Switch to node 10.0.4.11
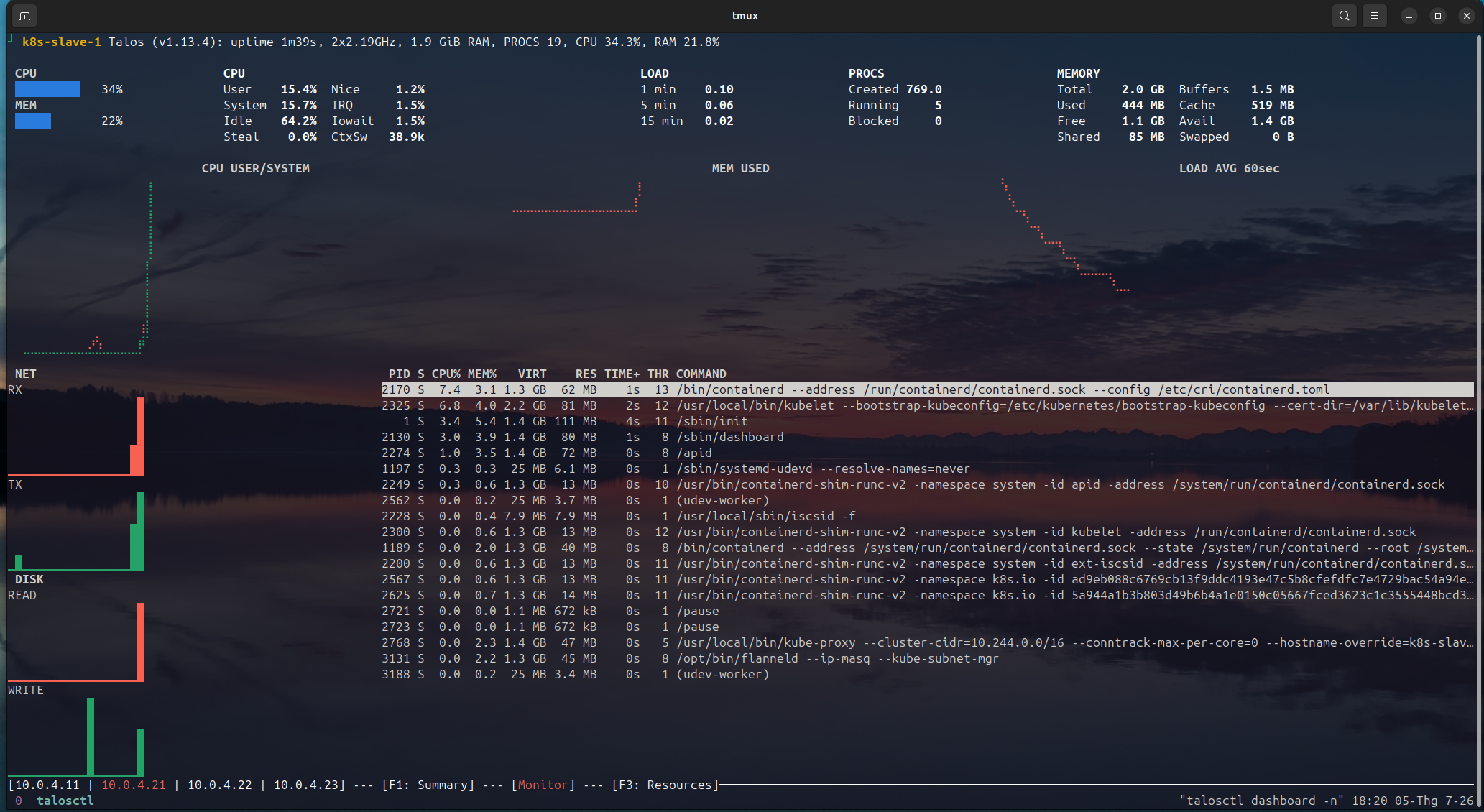 (x=47, y=785)
